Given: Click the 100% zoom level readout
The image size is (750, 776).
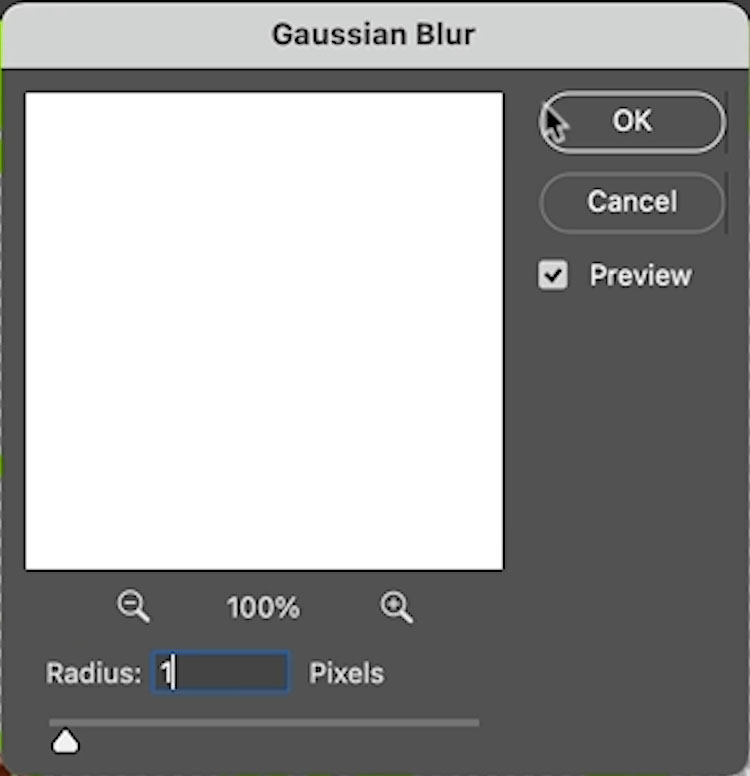Looking at the screenshot, I should pos(263,607).
